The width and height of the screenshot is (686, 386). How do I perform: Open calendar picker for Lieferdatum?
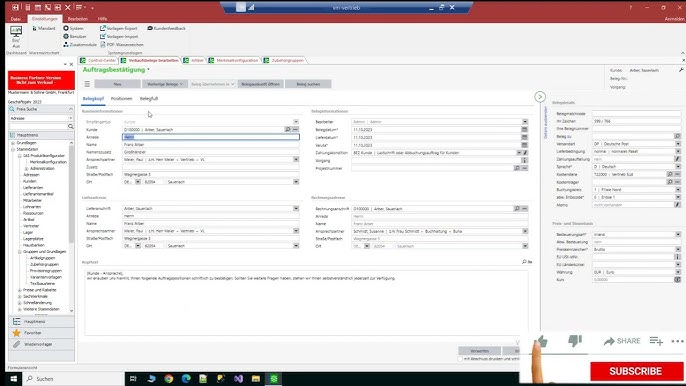pyautogui.click(x=524, y=137)
